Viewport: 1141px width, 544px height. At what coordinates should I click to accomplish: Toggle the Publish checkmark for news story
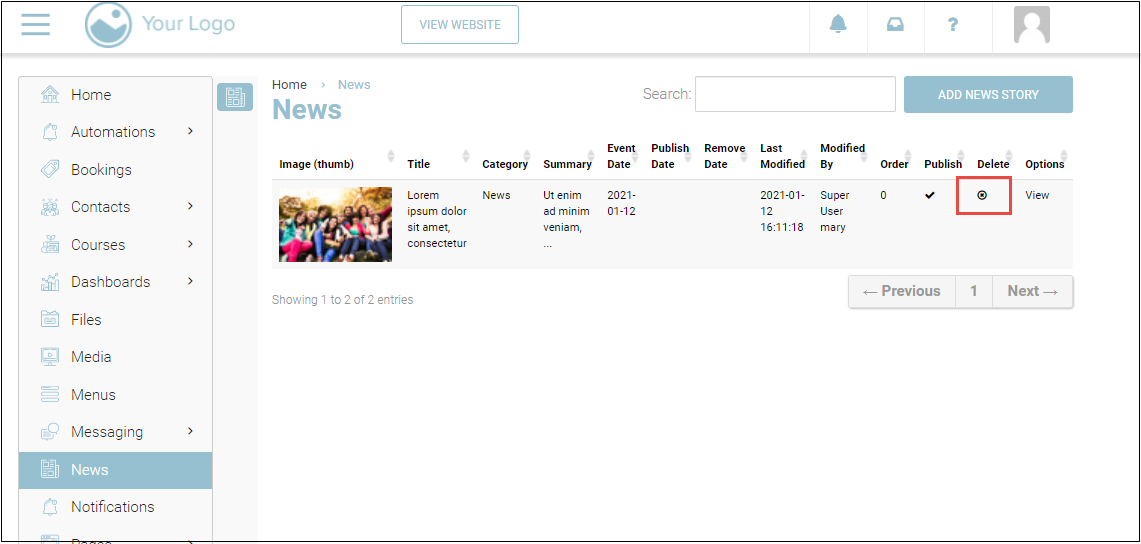930,196
